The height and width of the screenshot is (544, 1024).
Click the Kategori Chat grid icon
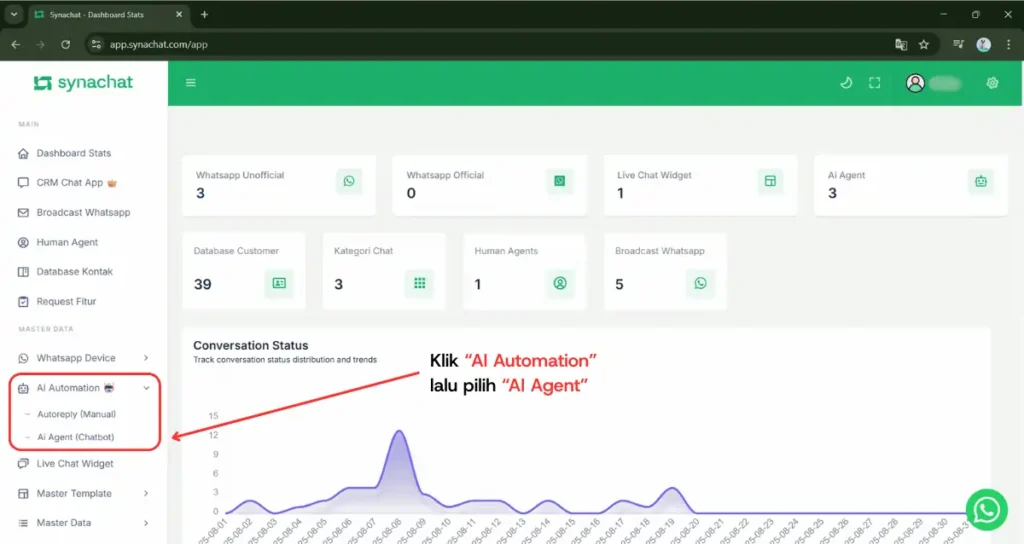tap(419, 283)
